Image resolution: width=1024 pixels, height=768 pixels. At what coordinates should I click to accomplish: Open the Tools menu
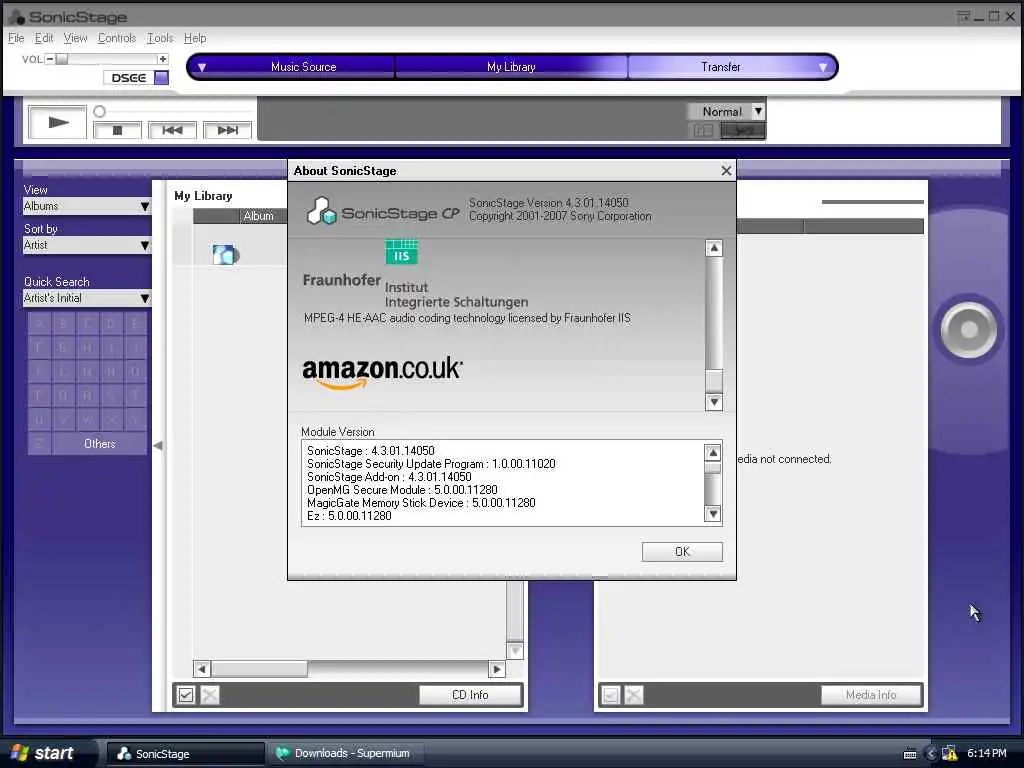click(x=160, y=38)
